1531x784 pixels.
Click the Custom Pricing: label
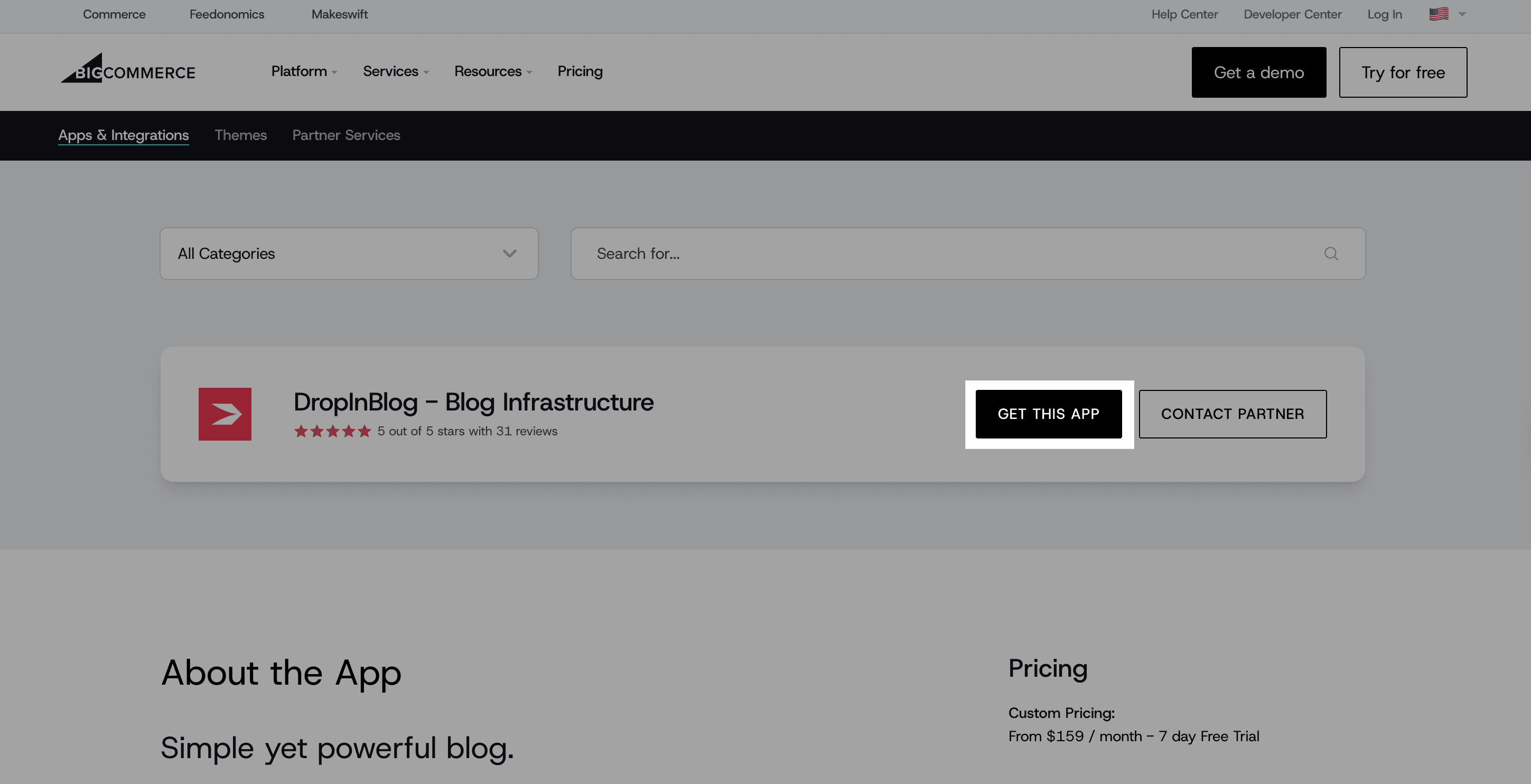(1061, 713)
